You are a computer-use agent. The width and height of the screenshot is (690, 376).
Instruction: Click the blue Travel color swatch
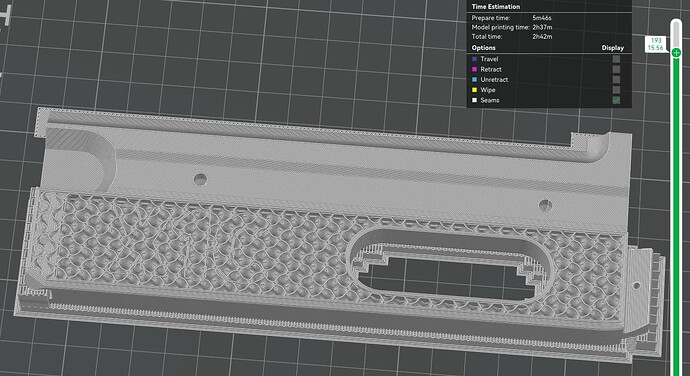474,59
